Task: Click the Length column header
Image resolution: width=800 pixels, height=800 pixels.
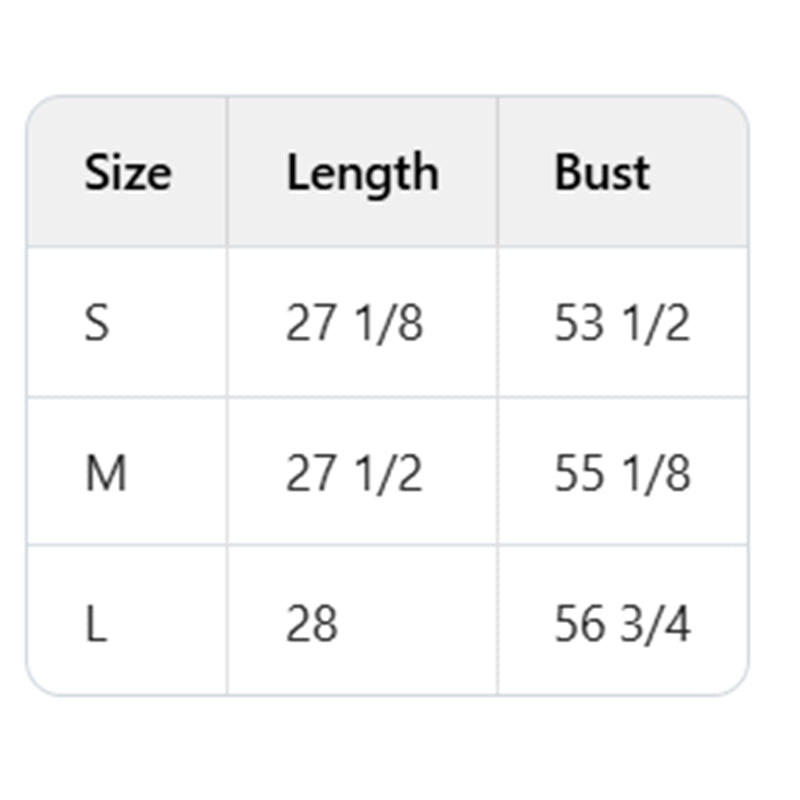Action: [362, 172]
